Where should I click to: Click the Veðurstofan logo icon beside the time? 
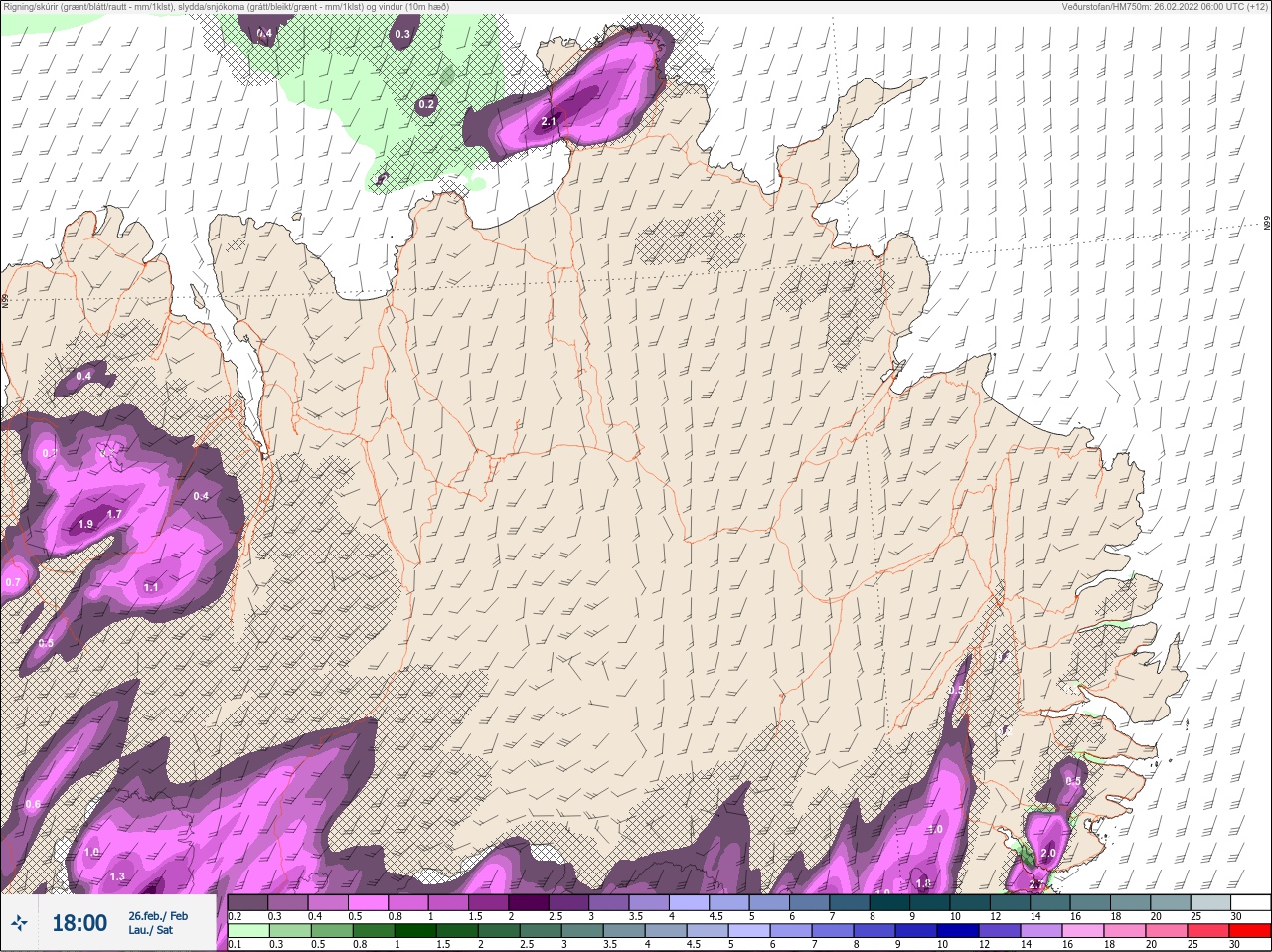pos(19,923)
